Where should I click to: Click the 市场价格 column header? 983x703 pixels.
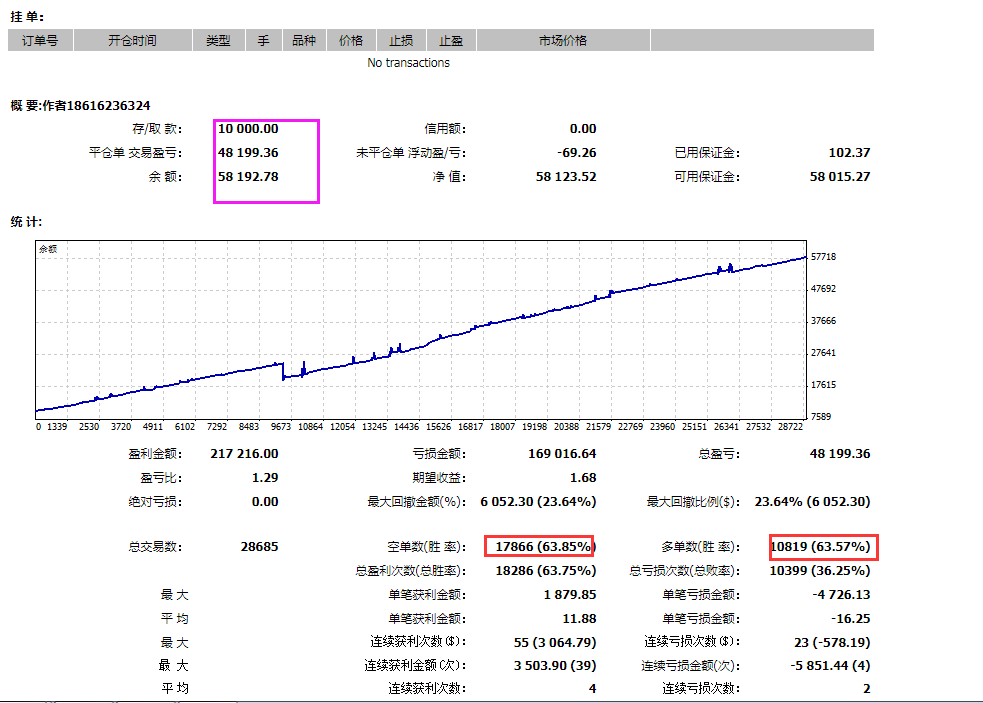[x=563, y=40]
